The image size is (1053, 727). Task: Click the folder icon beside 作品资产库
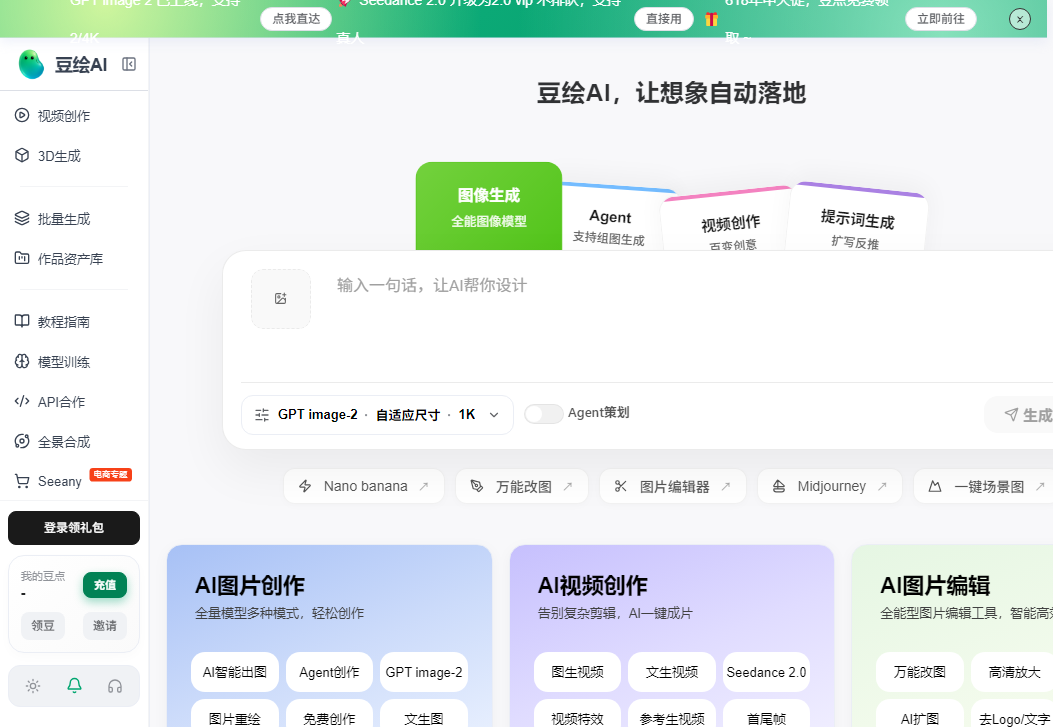click(22, 258)
